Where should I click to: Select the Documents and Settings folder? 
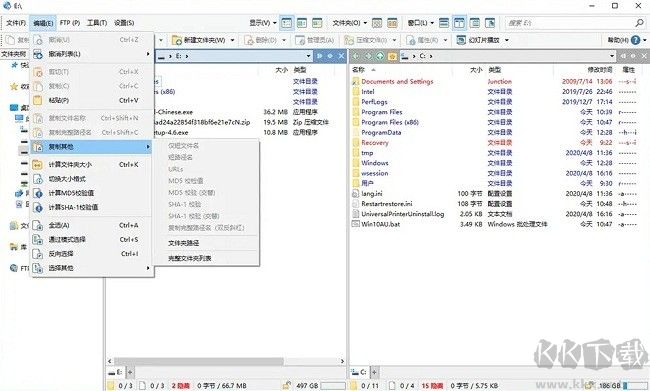[x=397, y=81]
